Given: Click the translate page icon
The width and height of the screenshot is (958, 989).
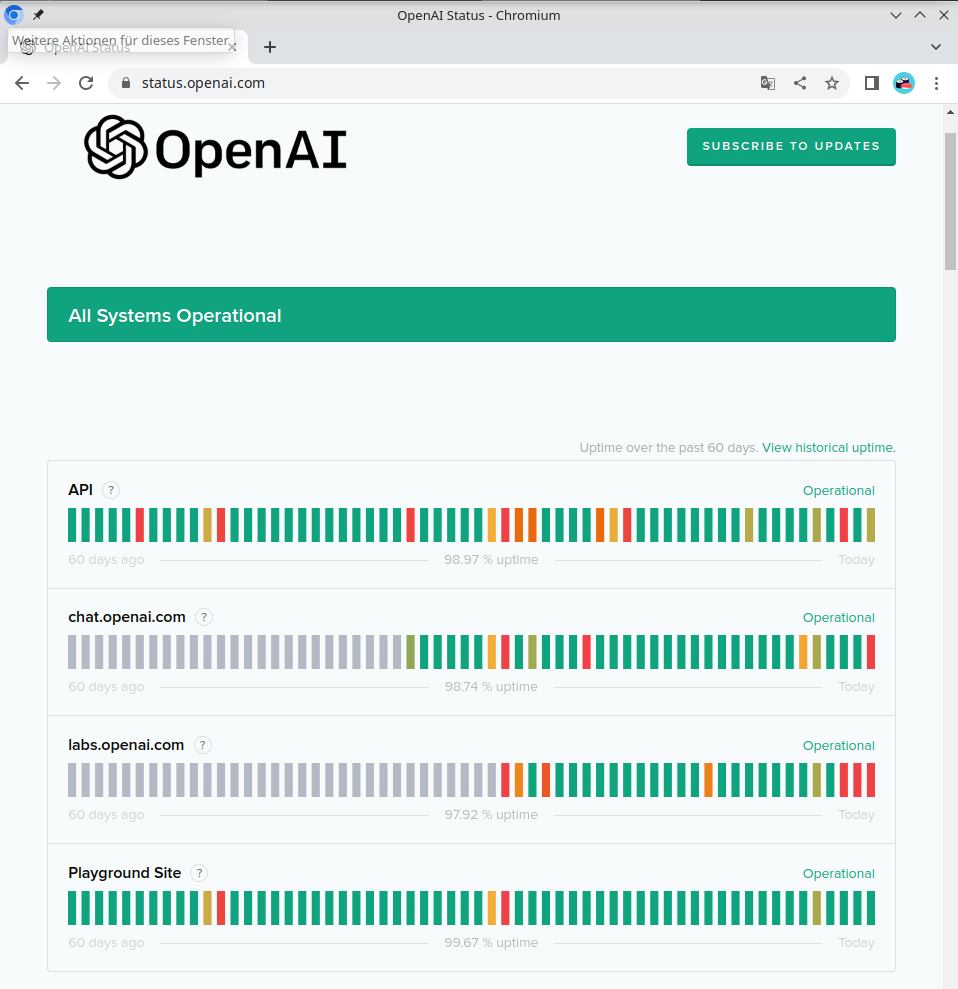Looking at the screenshot, I should tap(768, 83).
